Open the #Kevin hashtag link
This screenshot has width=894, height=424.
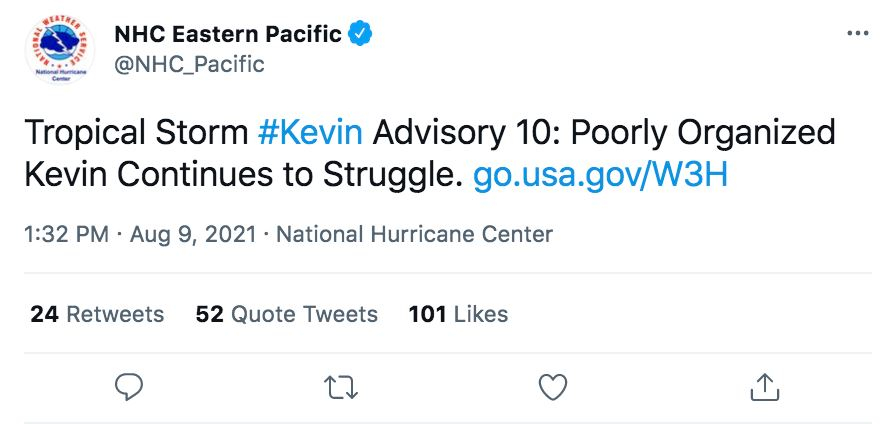(309, 132)
